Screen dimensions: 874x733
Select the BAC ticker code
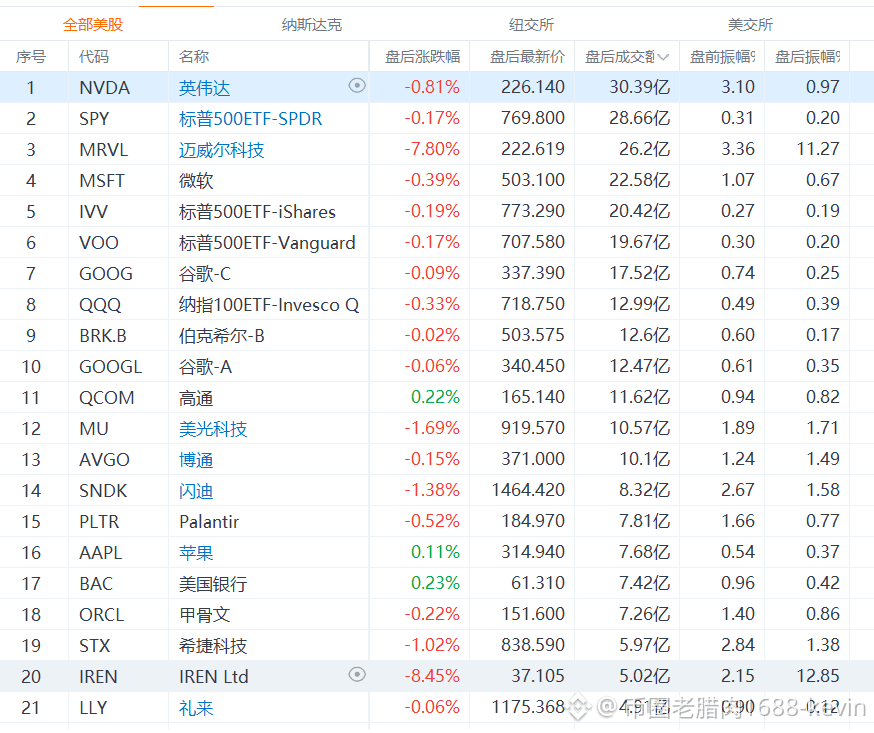96,584
